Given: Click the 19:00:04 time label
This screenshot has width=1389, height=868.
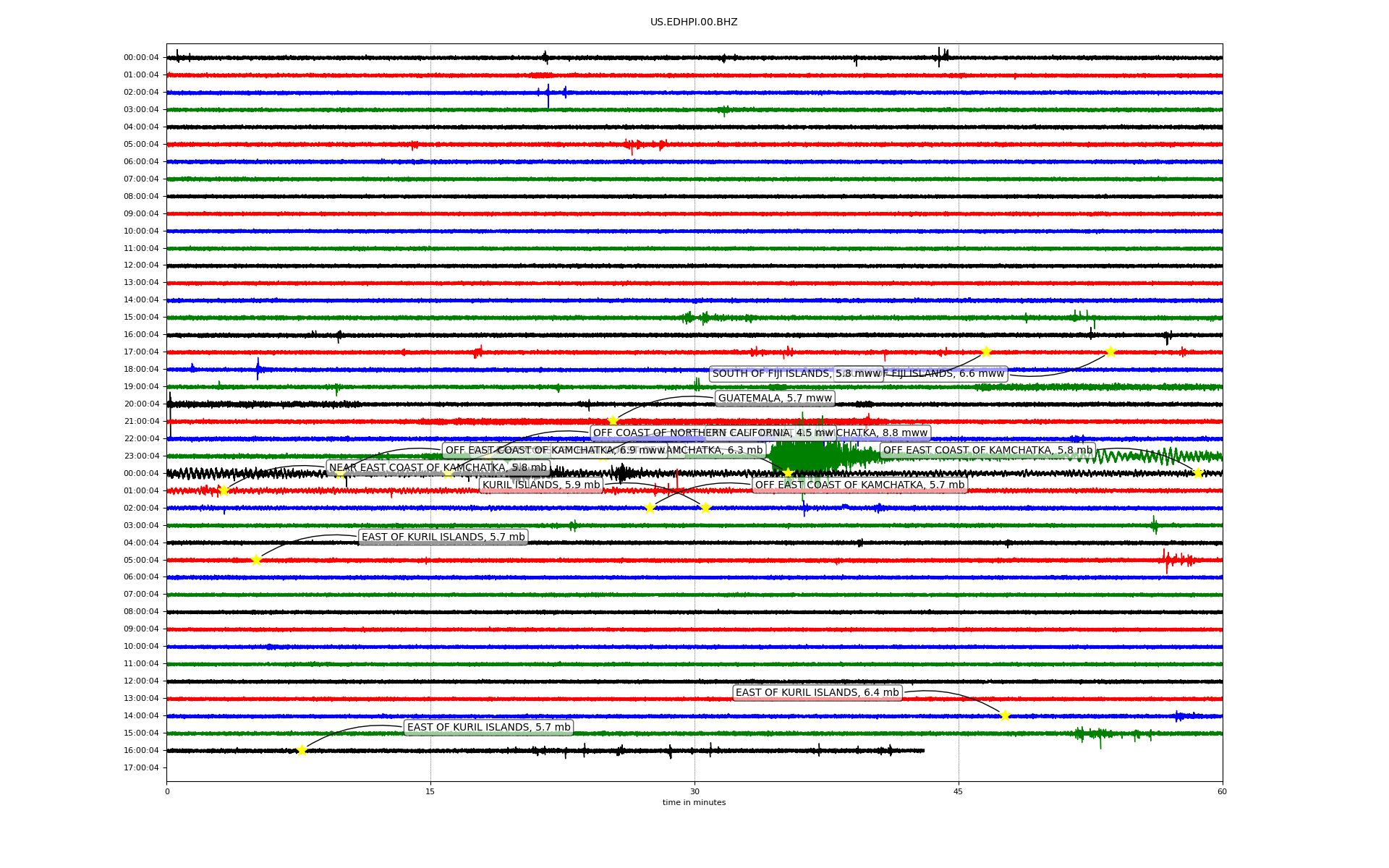Looking at the screenshot, I should (141, 386).
